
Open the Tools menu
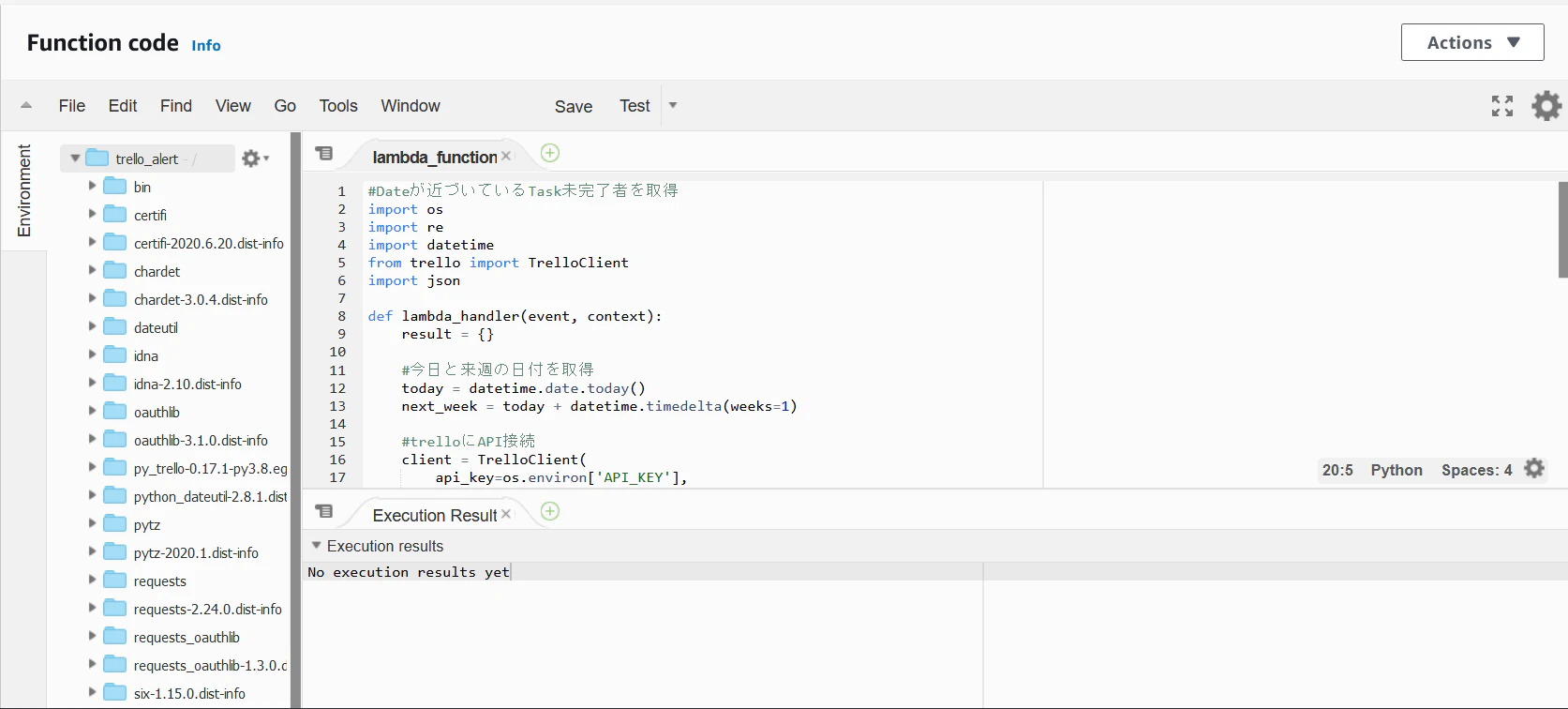tap(338, 106)
